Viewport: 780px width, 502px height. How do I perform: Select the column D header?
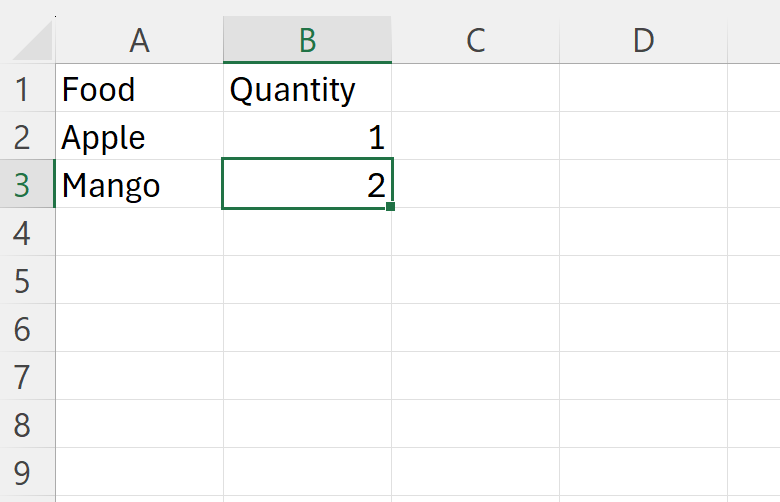[643, 40]
